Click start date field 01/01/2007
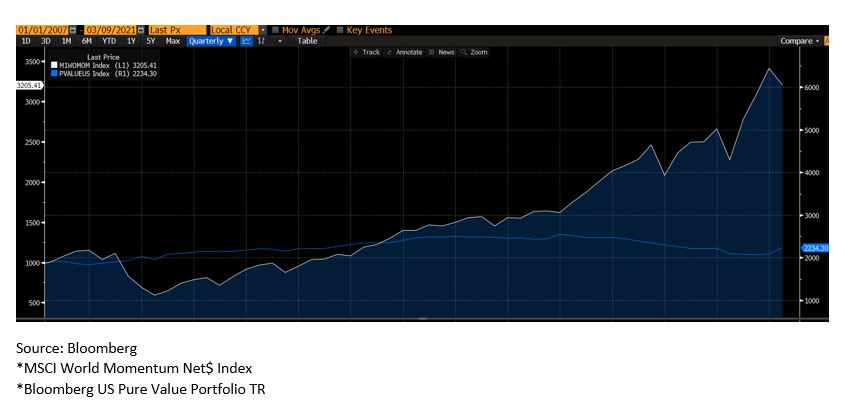844x411 pixels. [43, 30]
